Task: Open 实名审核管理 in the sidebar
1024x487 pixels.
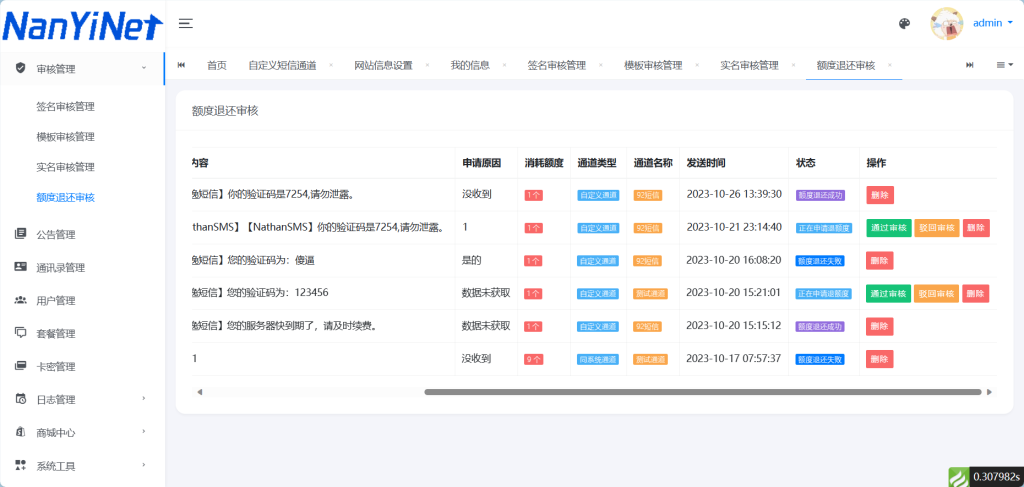Action: point(65,167)
